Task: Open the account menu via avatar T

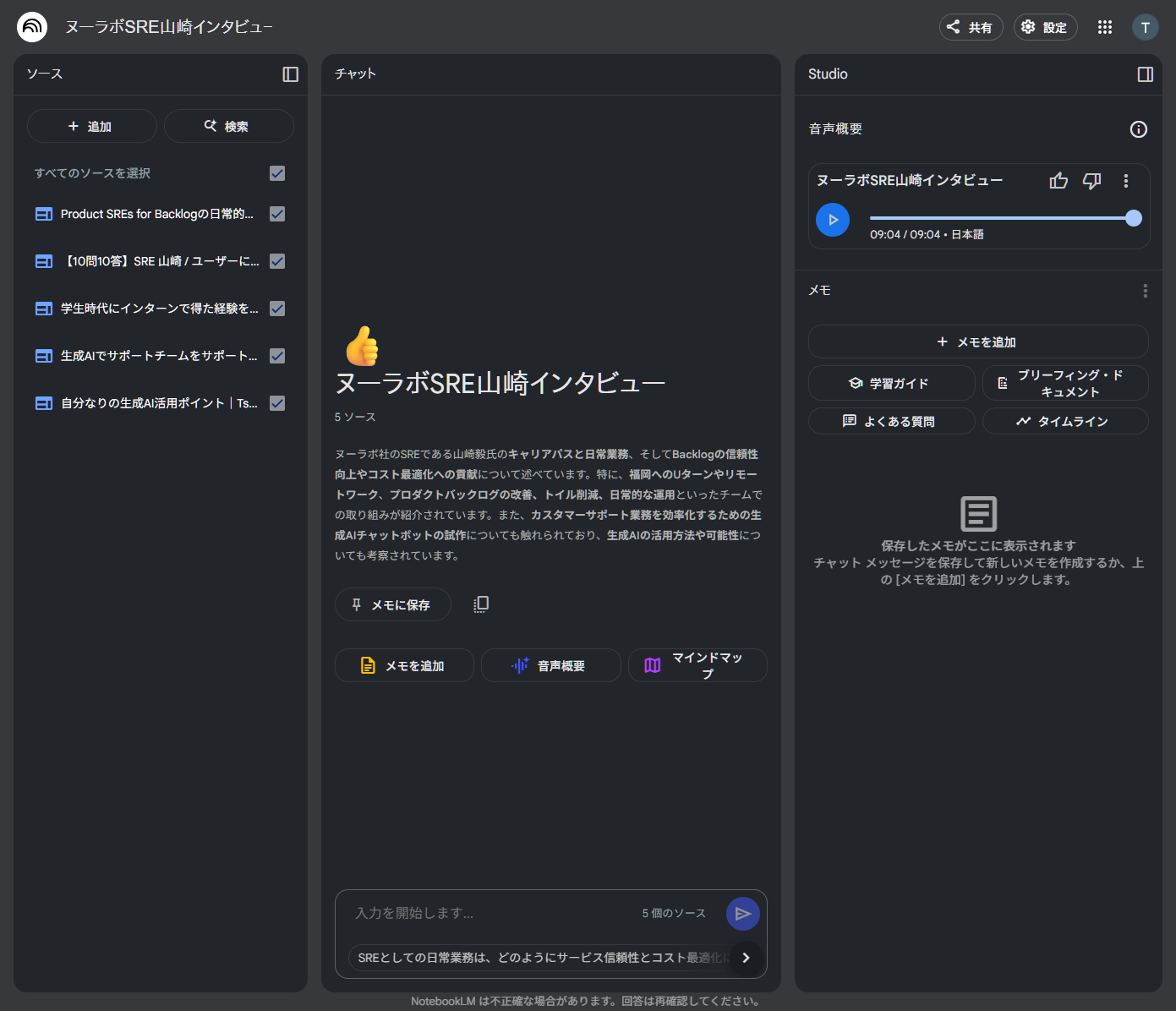Action: tap(1145, 26)
